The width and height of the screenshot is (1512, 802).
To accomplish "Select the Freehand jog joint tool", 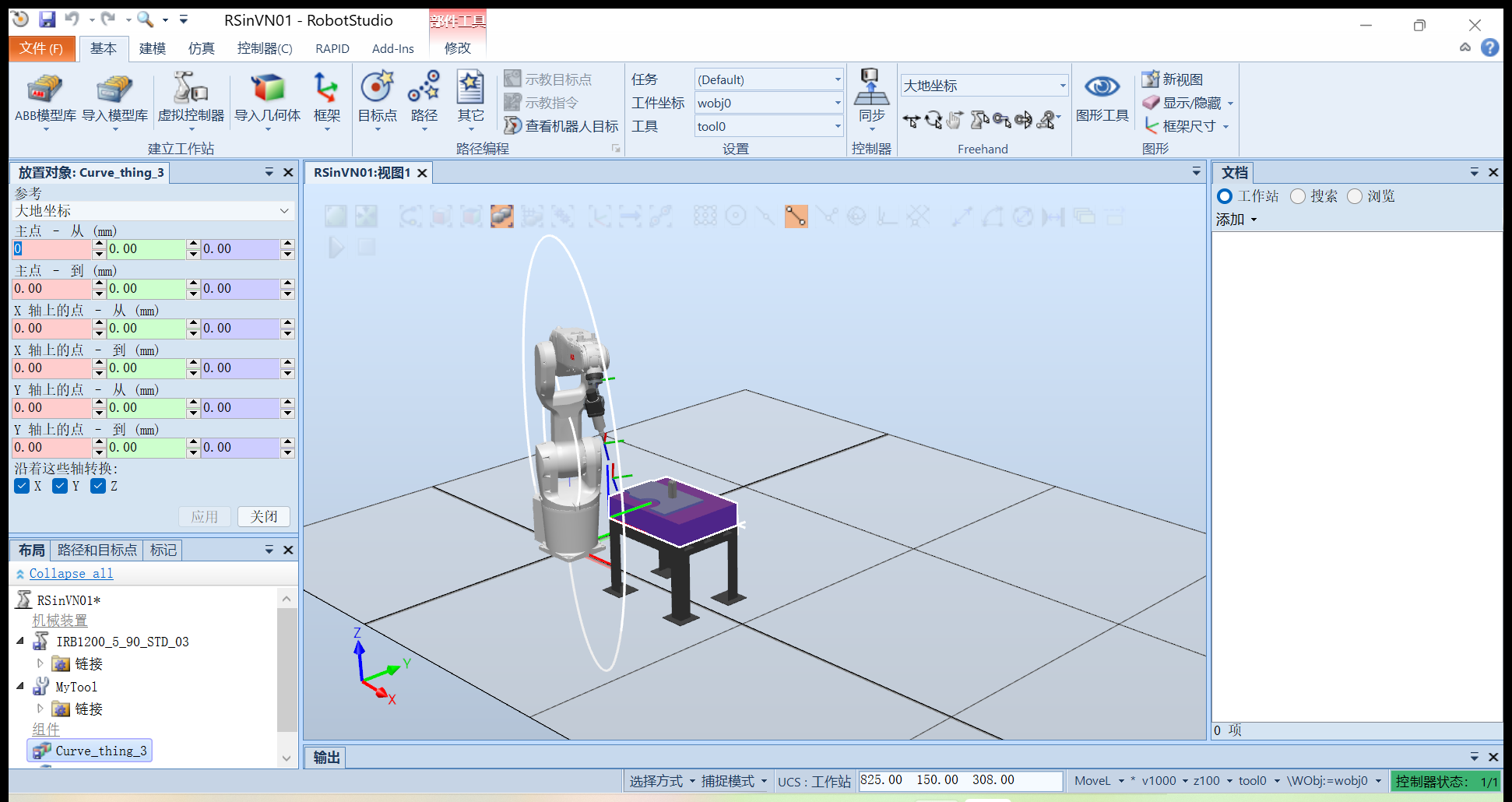I will tap(979, 121).
